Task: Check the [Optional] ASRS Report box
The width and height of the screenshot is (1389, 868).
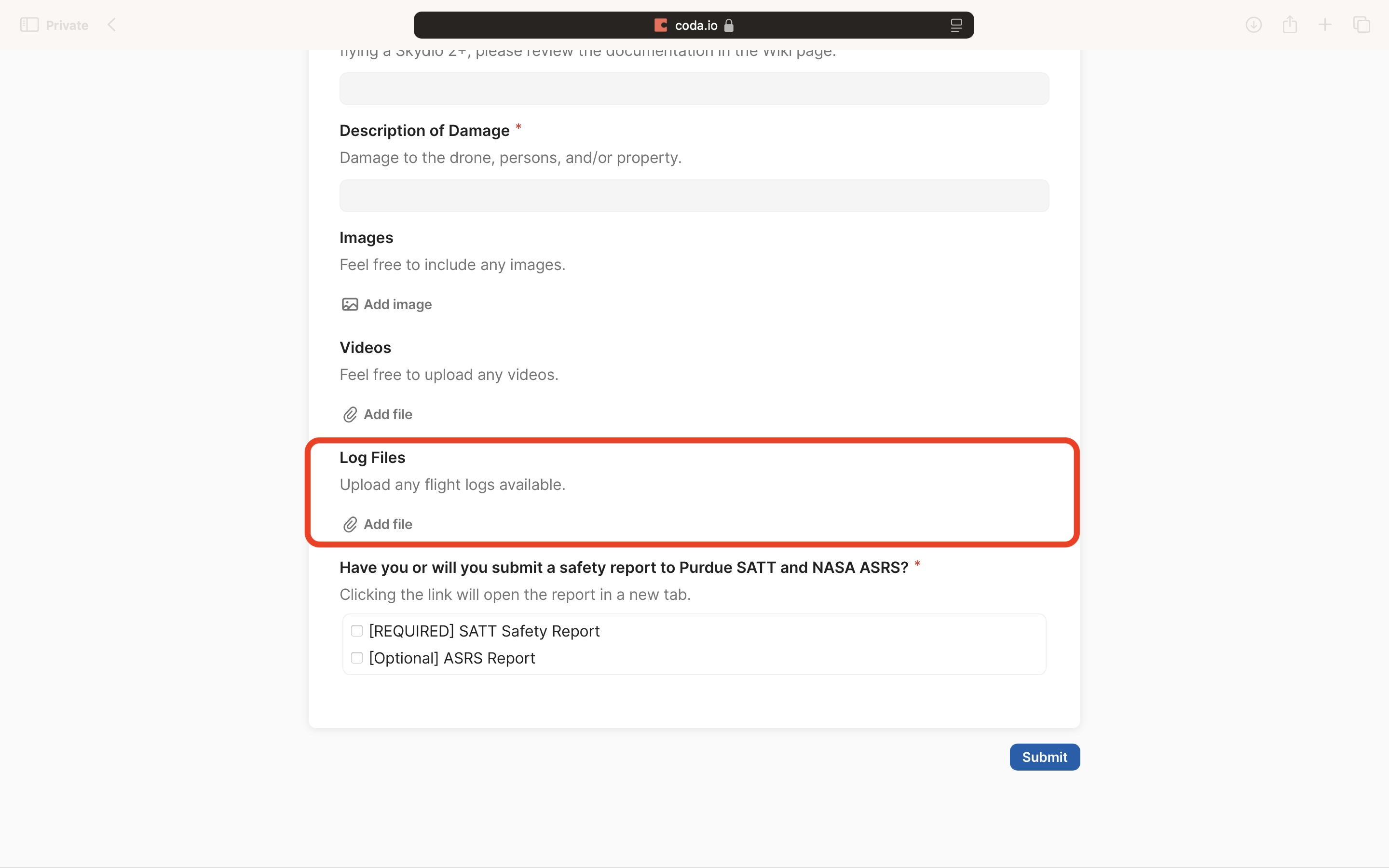Action: click(357, 657)
